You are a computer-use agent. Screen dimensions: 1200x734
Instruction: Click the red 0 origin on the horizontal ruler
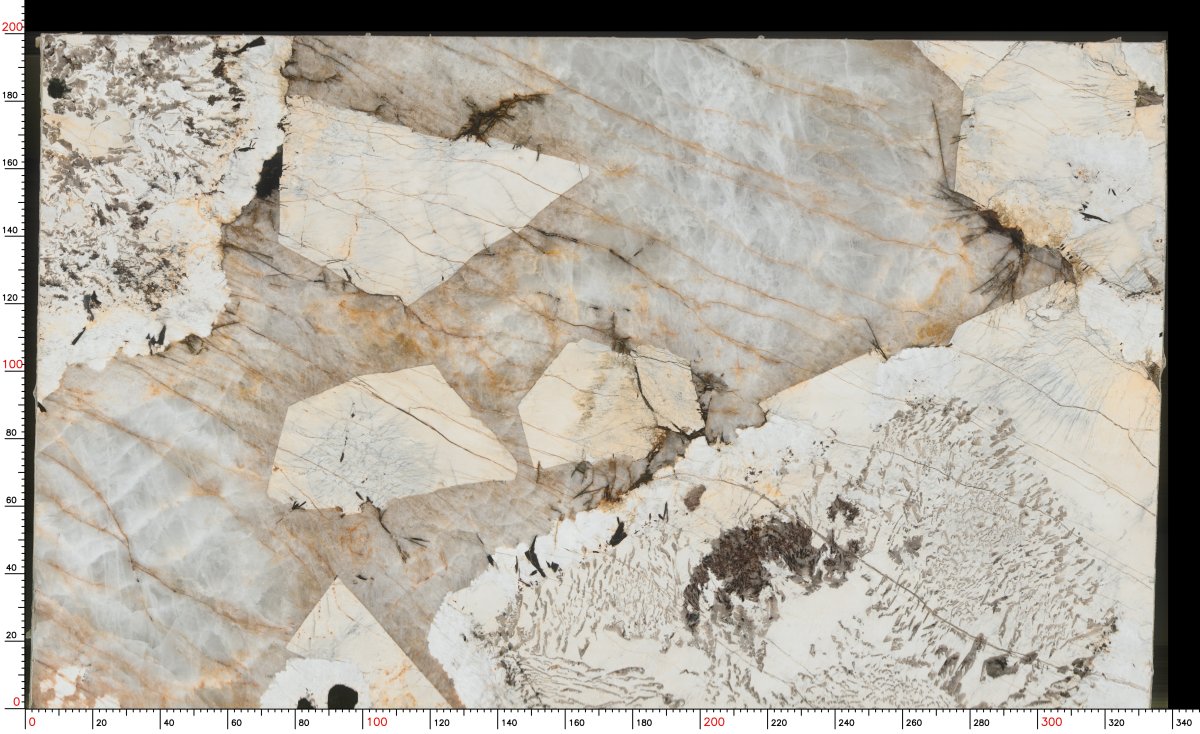[32, 722]
